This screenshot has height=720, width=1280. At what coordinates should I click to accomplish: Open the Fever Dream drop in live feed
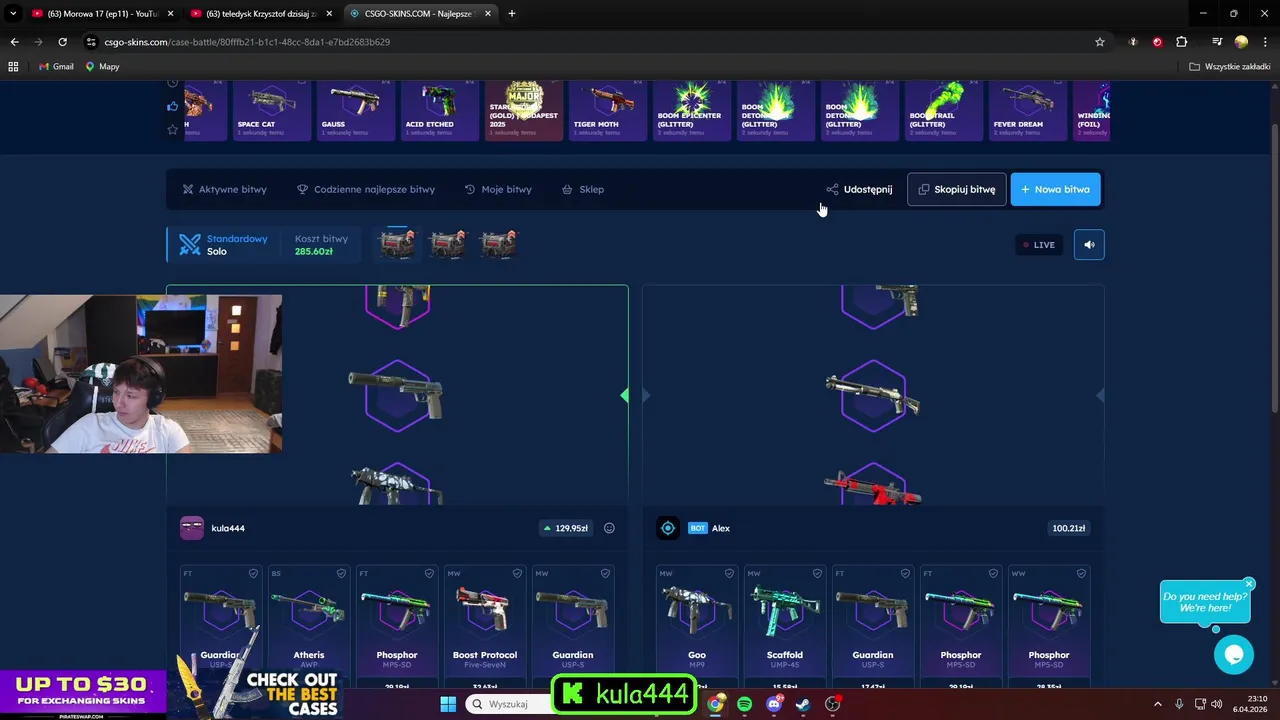tap(1027, 110)
